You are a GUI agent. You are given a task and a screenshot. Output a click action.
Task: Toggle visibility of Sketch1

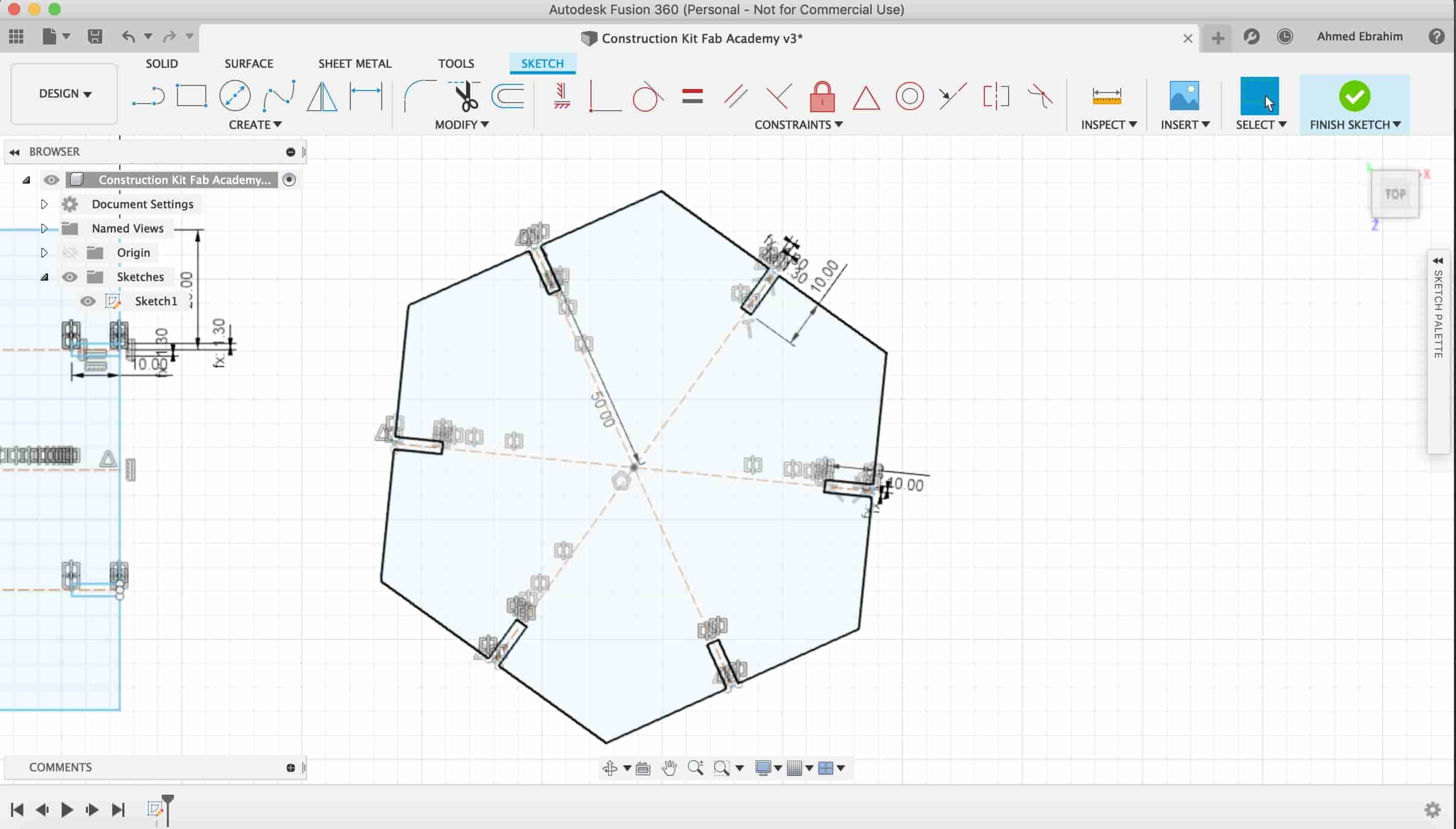(87, 301)
